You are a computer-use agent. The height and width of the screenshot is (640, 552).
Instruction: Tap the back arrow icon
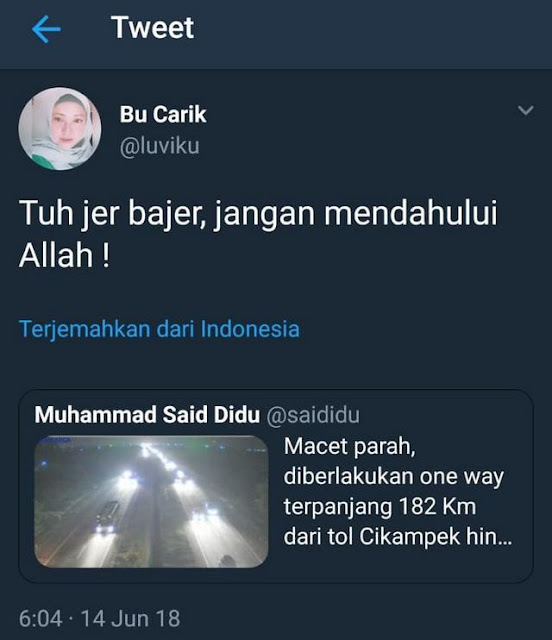pyautogui.click(x=46, y=29)
